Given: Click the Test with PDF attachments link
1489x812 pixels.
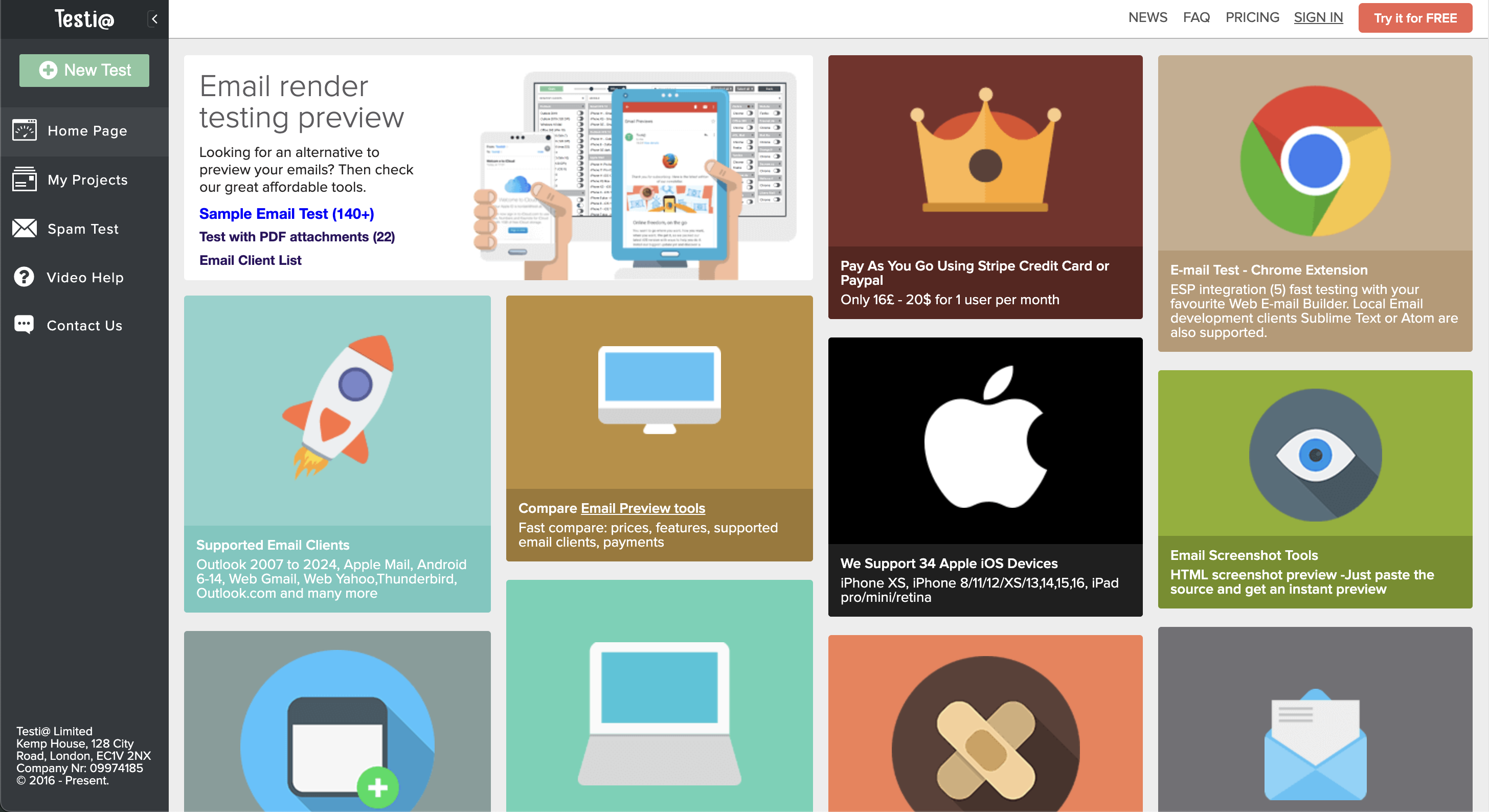Looking at the screenshot, I should pos(297,236).
